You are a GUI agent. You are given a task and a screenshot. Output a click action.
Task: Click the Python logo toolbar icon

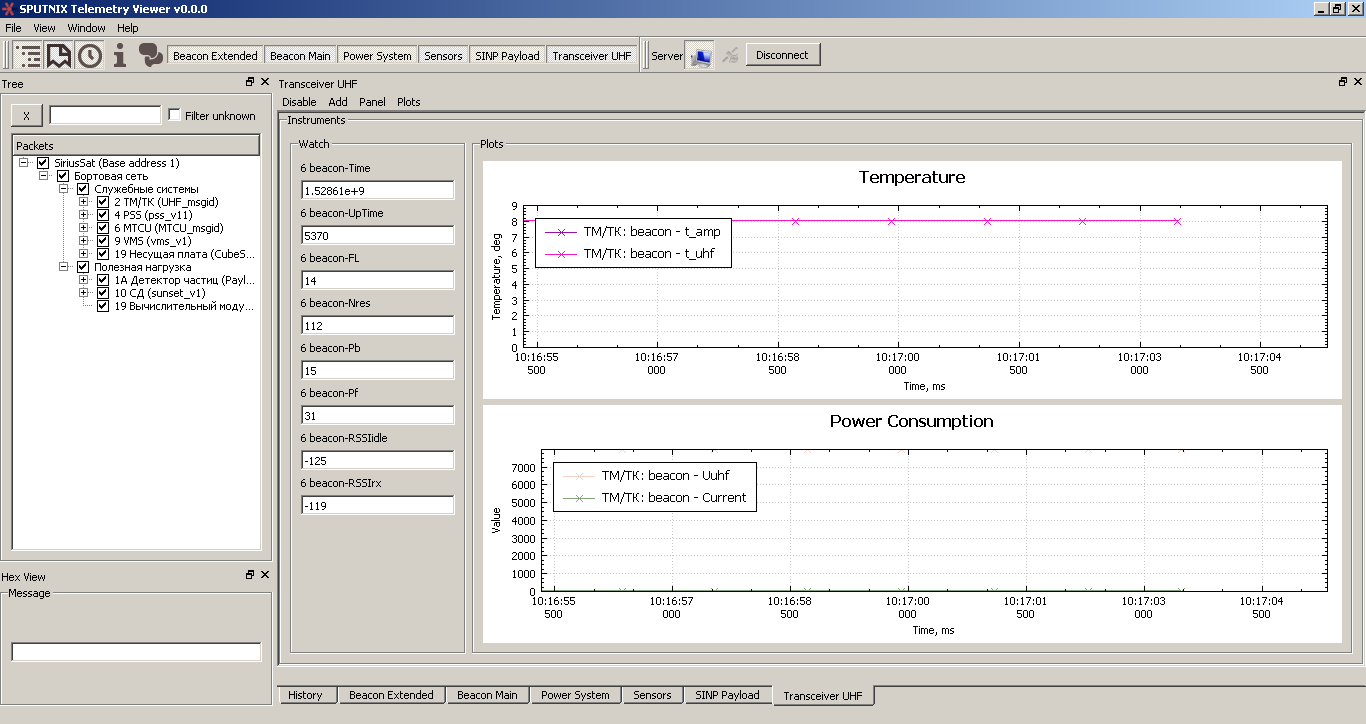[x=151, y=55]
